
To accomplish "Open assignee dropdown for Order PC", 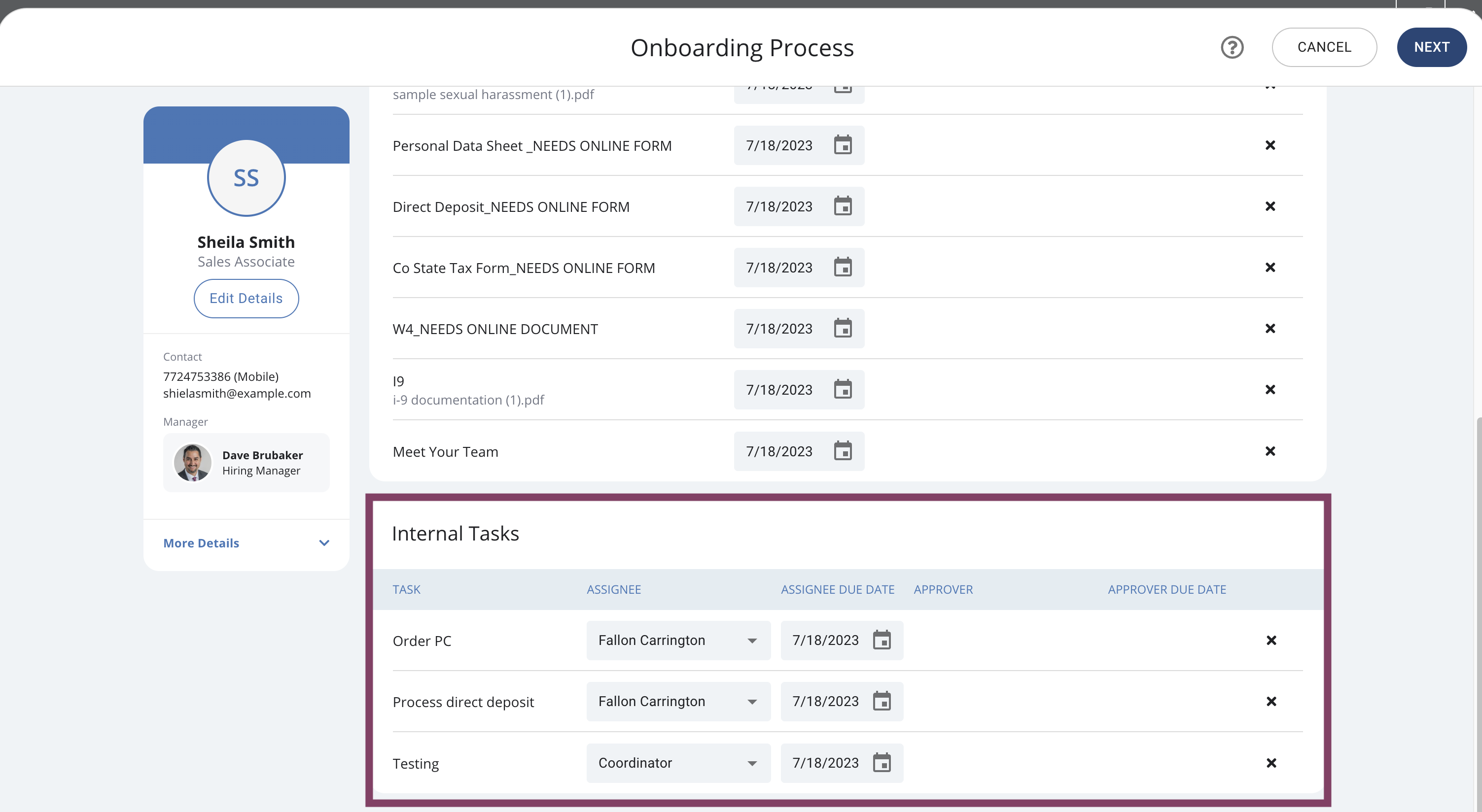I will (x=678, y=641).
